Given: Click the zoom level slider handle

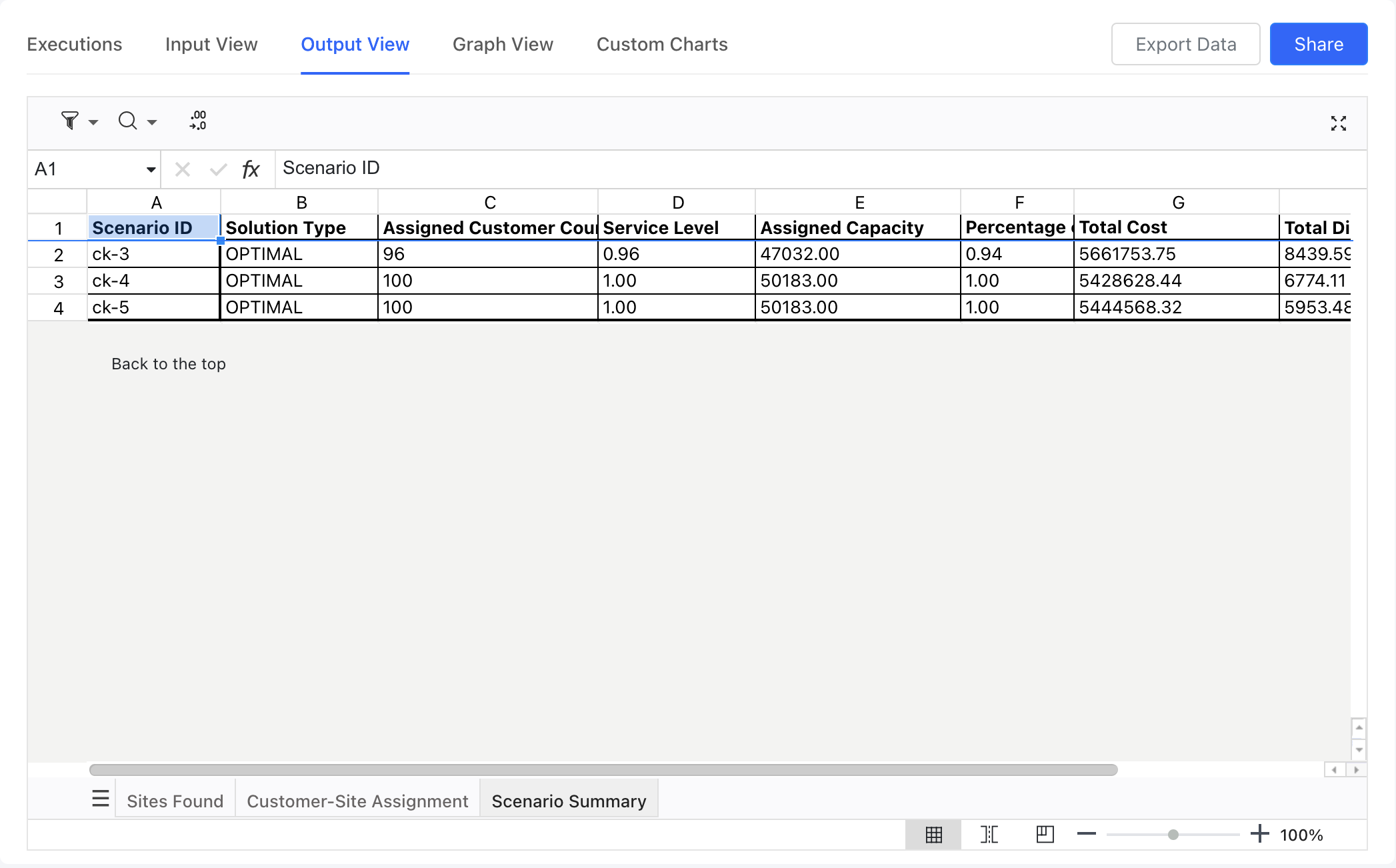Looking at the screenshot, I should [1173, 835].
